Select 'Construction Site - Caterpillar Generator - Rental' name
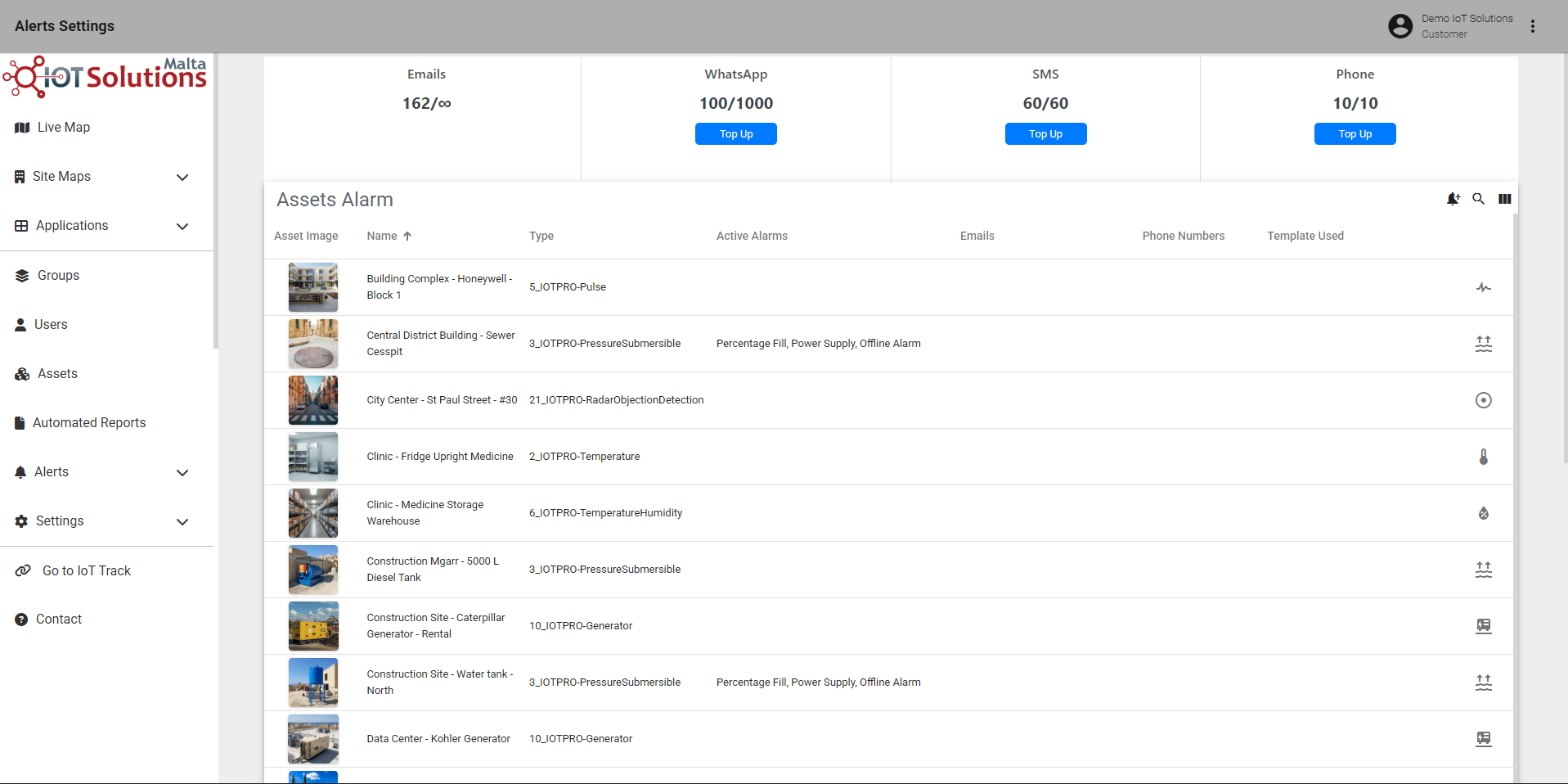 436,626
